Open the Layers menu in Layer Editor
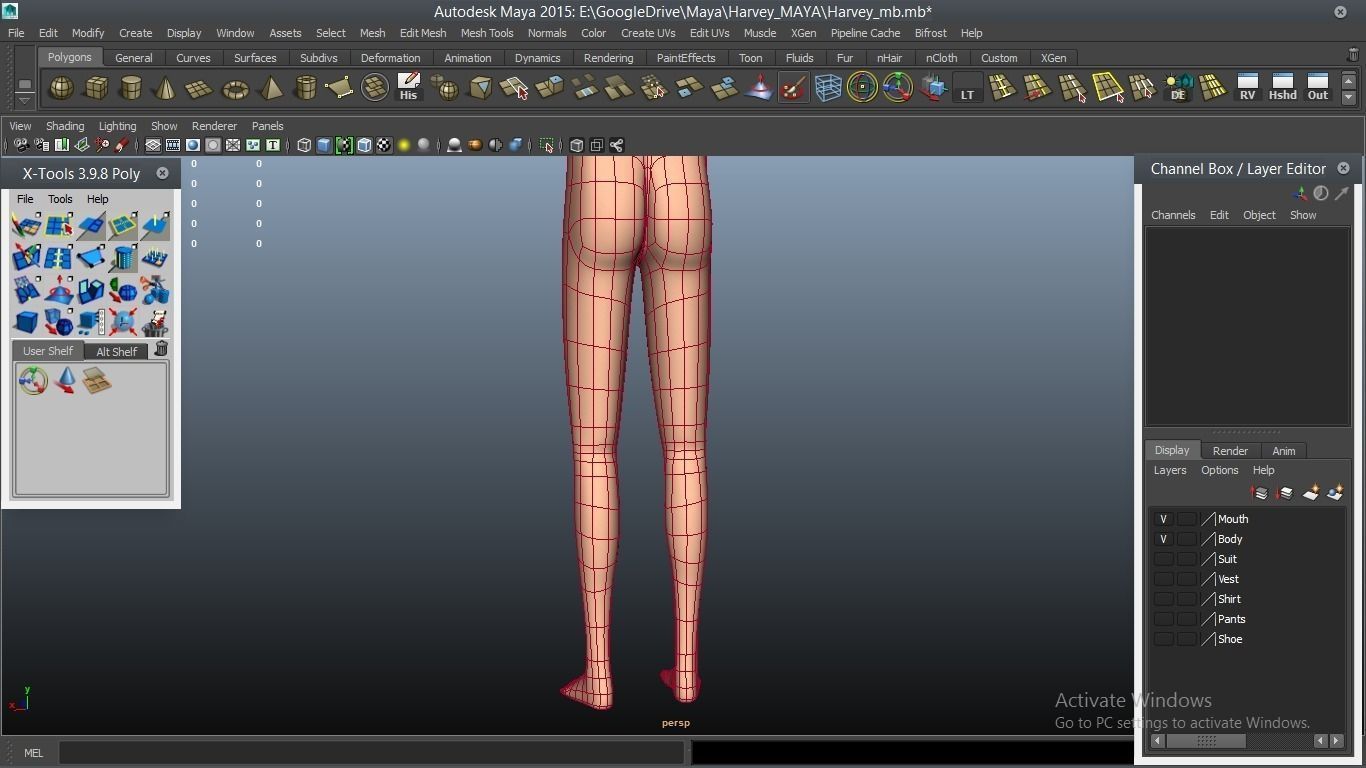Image resolution: width=1366 pixels, height=768 pixels. [1170, 470]
